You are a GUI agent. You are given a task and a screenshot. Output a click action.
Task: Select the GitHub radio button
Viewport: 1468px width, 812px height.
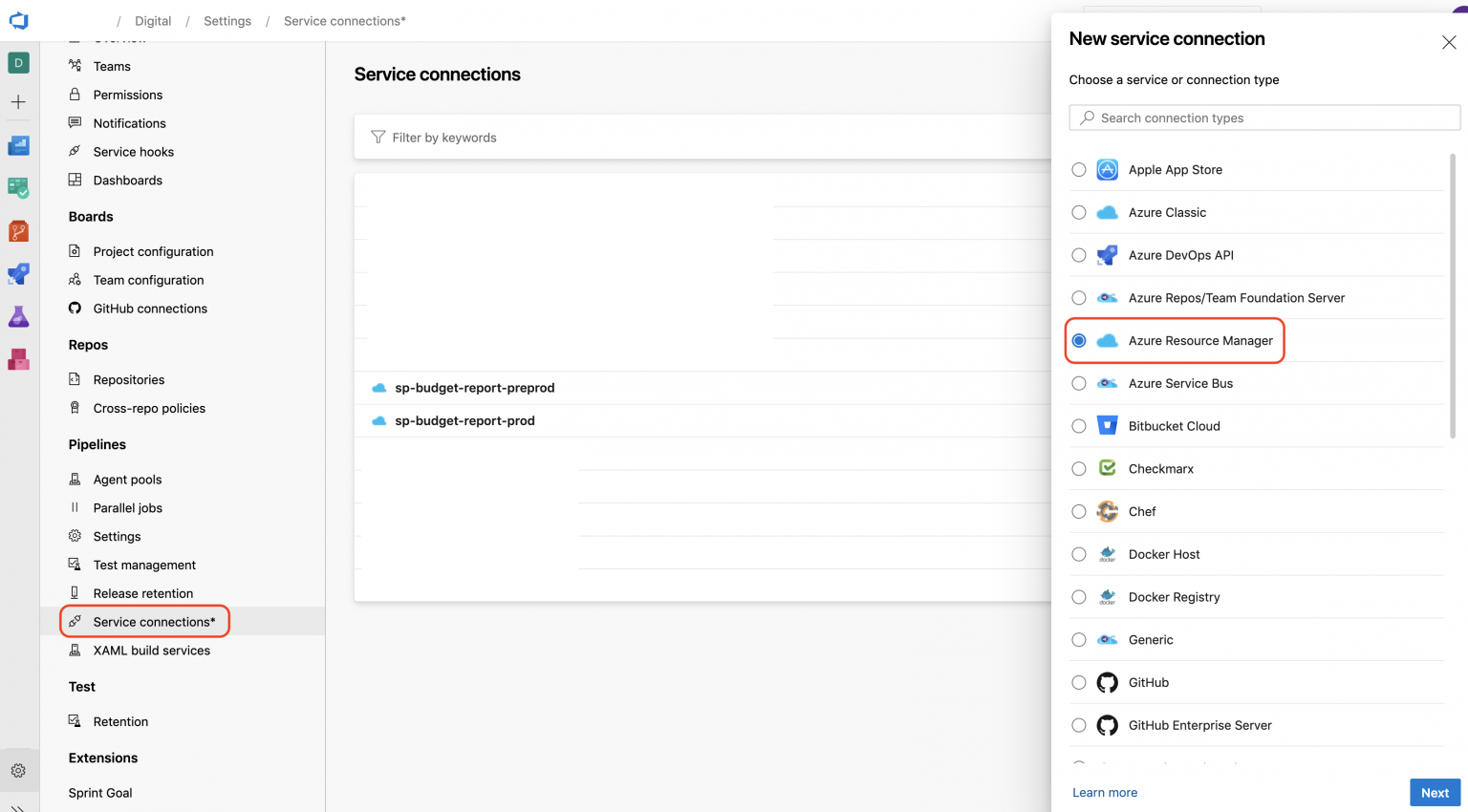1079,682
